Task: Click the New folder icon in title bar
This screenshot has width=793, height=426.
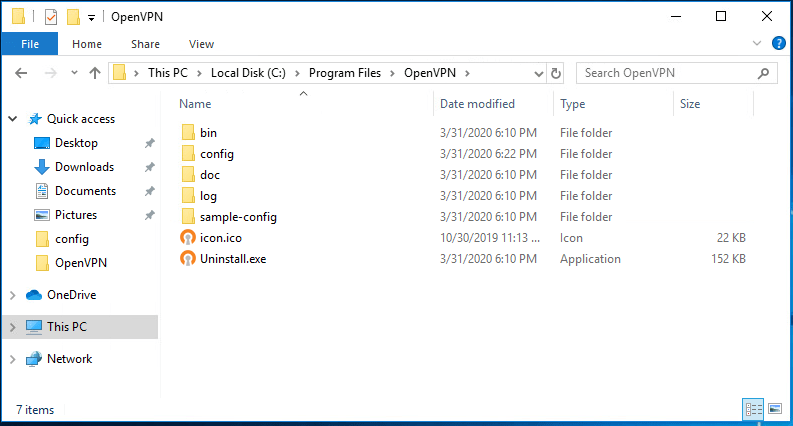Action: tap(74, 17)
